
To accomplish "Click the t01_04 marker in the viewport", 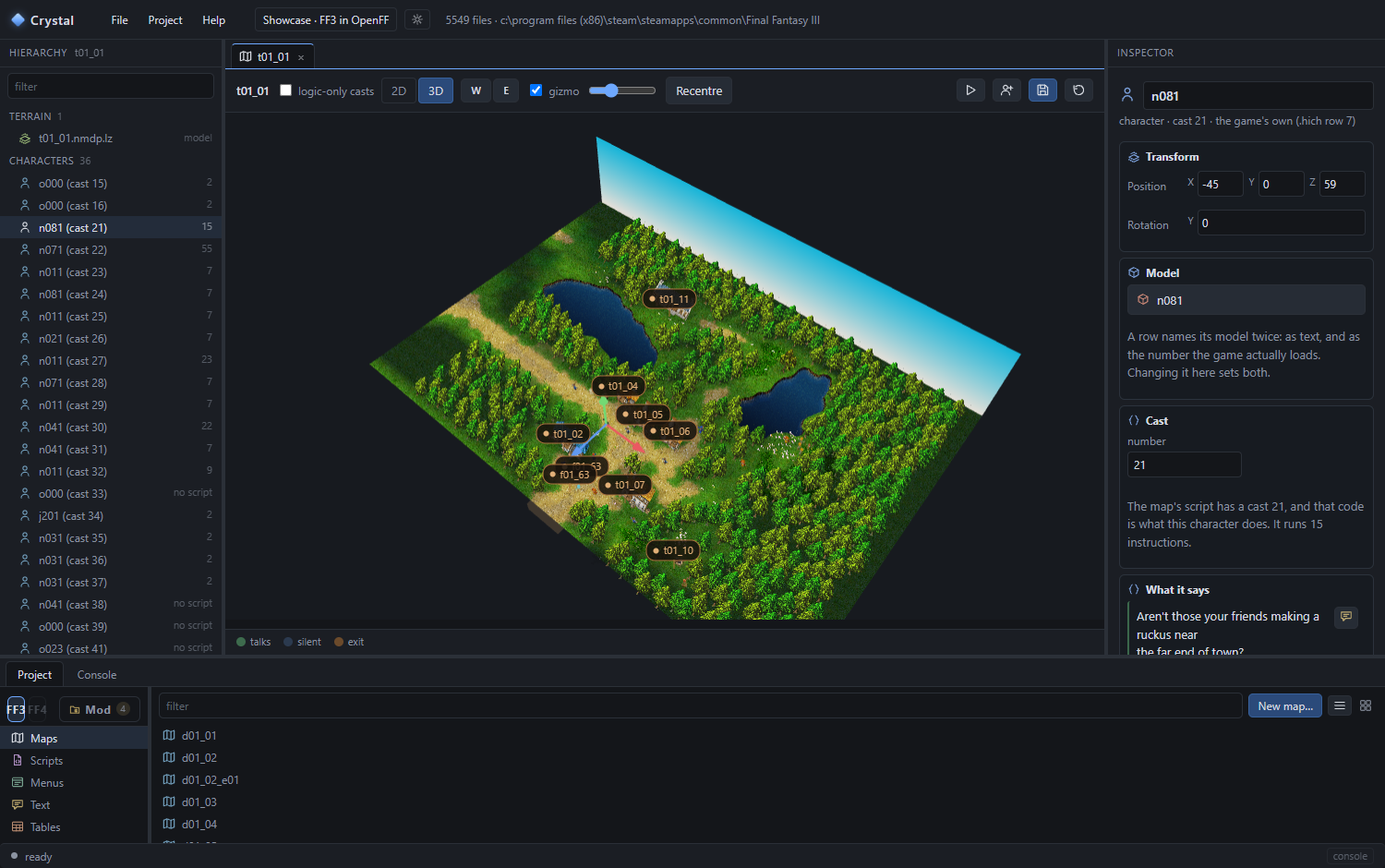I will tap(618, 386).
